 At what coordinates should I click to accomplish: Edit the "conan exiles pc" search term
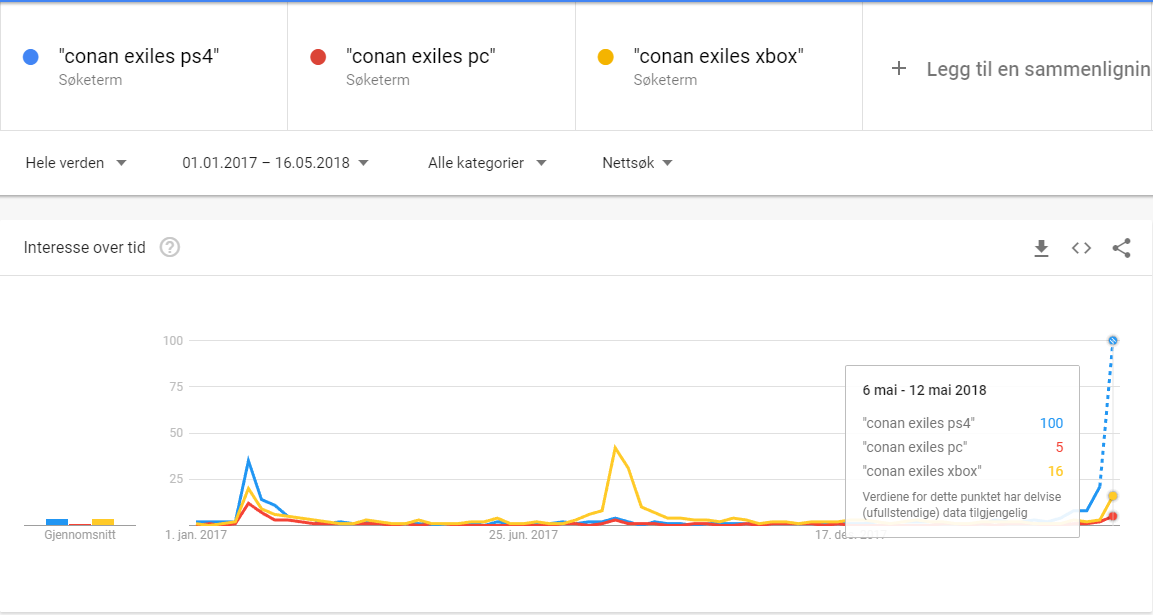[421, 57]
